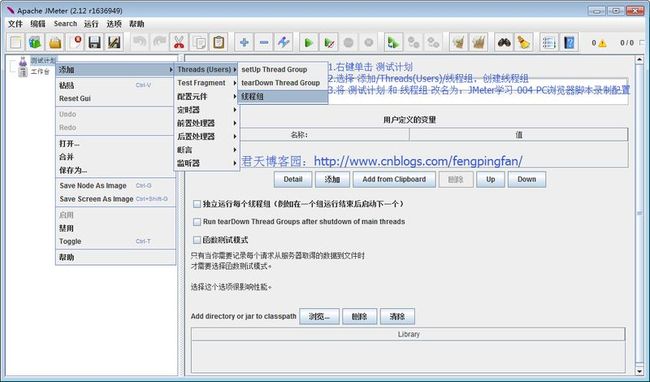Choose Toggle context menu entry
Screen dimensions: 650x382
point(115,241)
